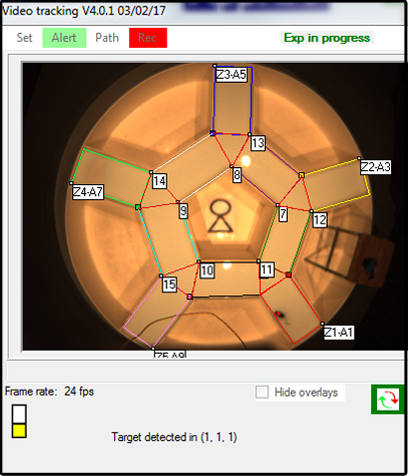This screenshot has width=408, height=476.
Task: Click the stick figure symbol in center pentagon
Action: click(220, 216)
